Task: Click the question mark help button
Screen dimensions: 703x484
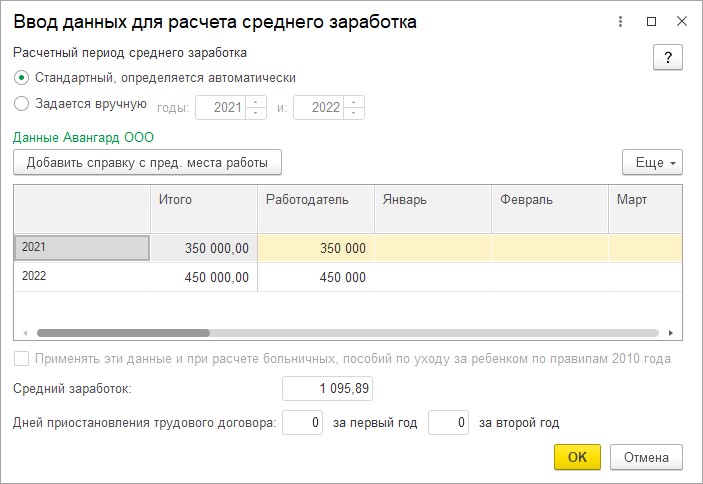Action: 668,57
